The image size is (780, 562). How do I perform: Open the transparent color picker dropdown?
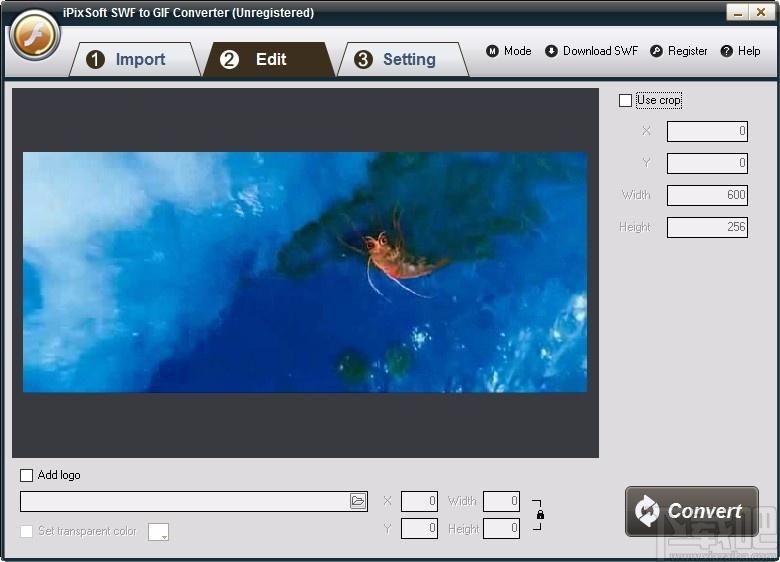159,532
